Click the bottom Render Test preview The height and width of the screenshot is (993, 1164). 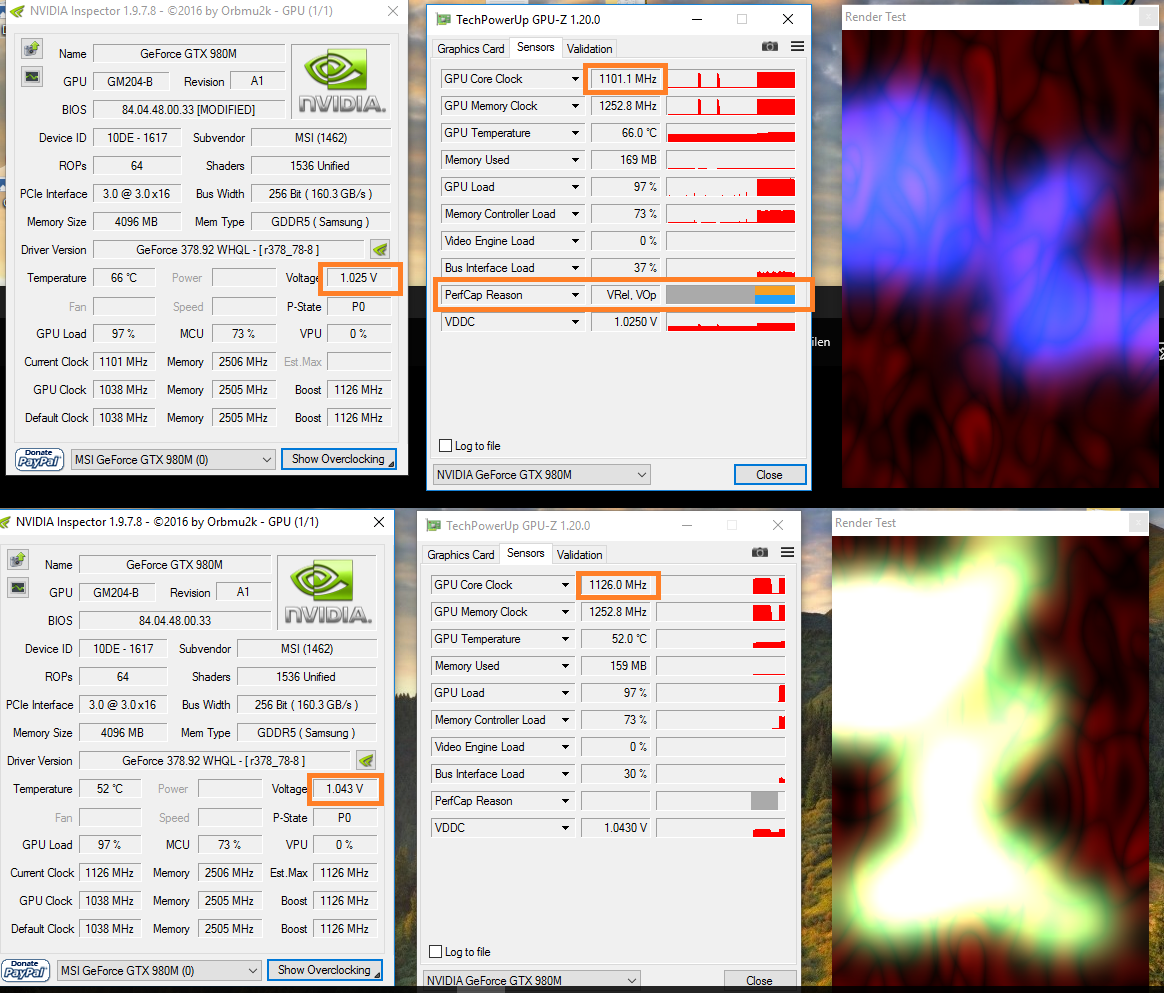click(x=990, y=760)
